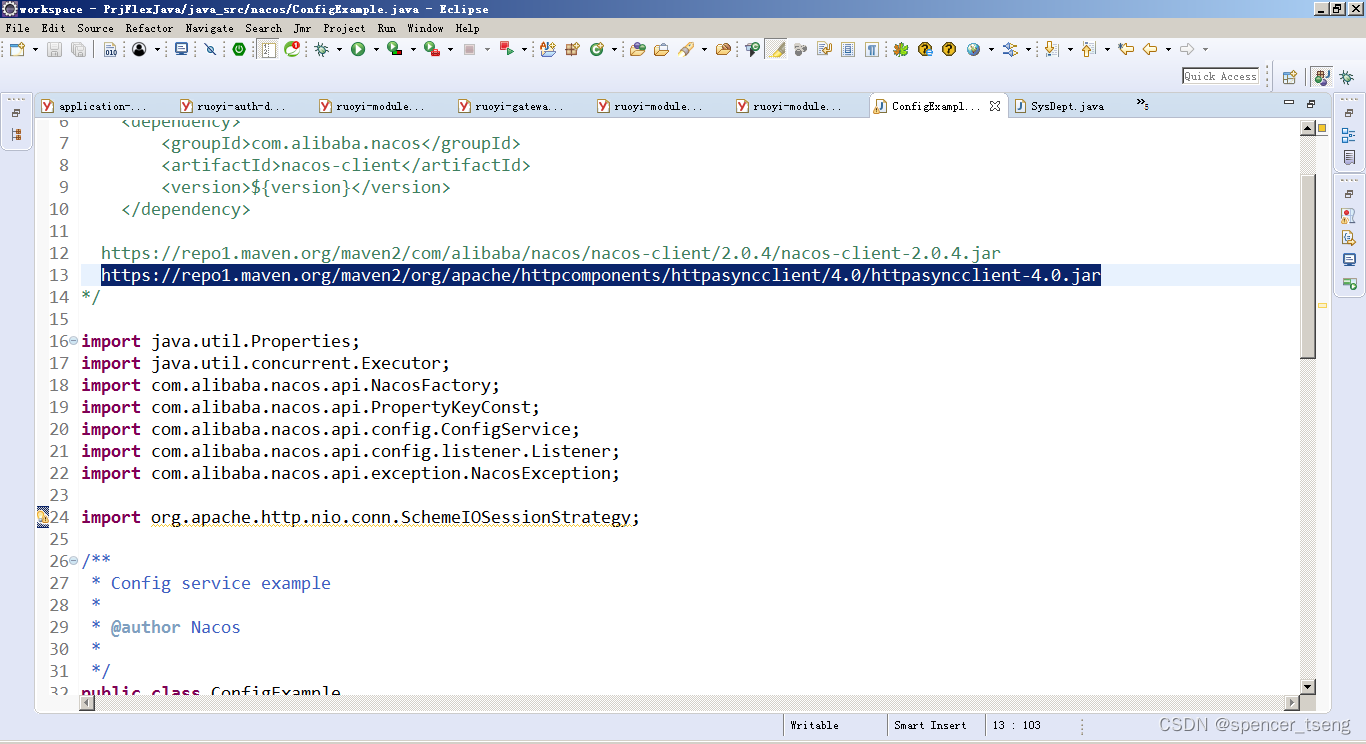Click the Quick Access button
1366x744 pixels.
pyautogui.click(x=1219, y=75)
